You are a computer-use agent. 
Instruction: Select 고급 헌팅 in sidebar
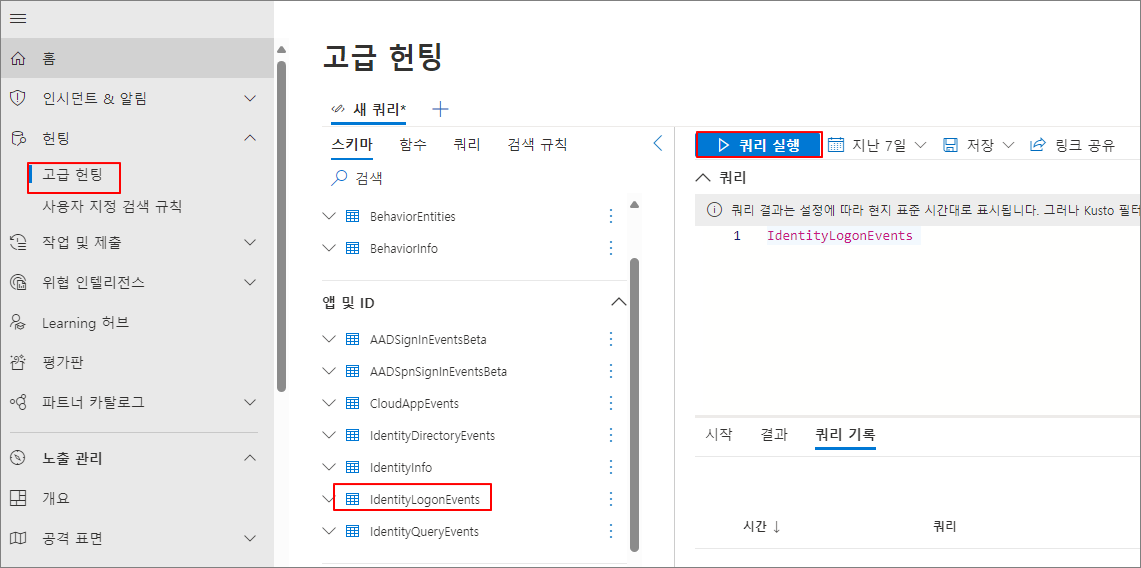coord(73,174)
